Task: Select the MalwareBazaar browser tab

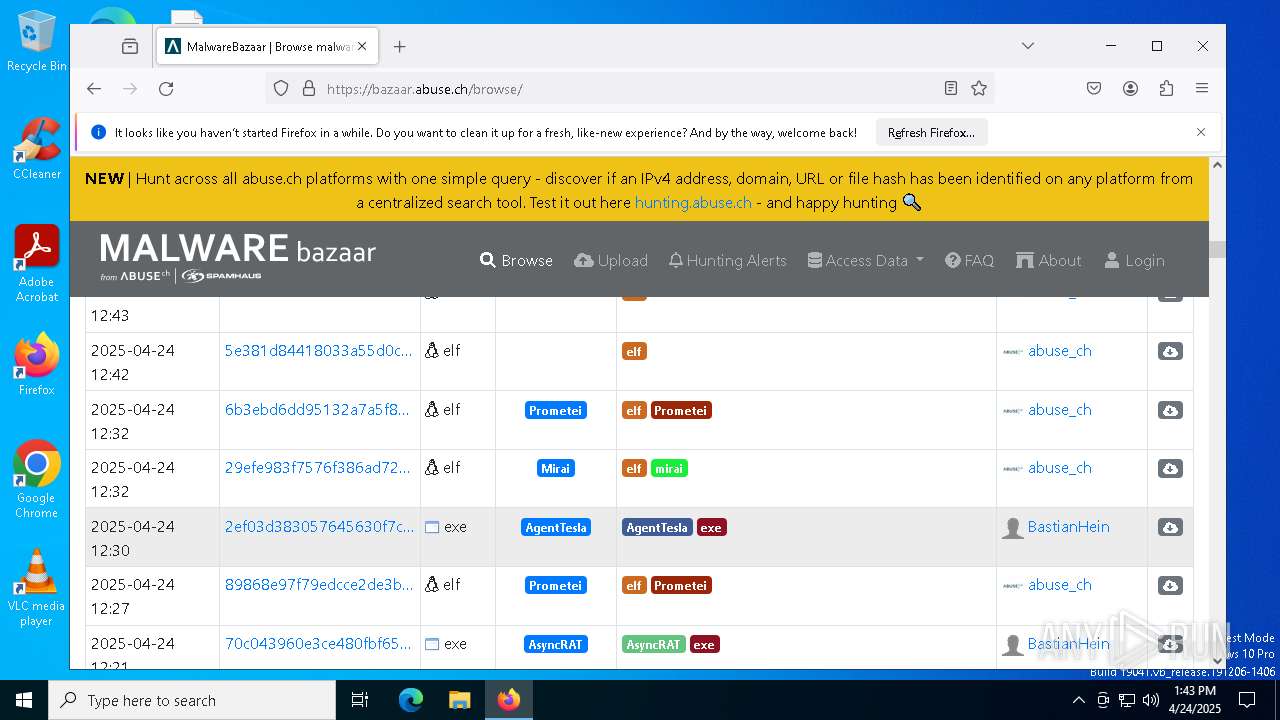Action: 267,47
